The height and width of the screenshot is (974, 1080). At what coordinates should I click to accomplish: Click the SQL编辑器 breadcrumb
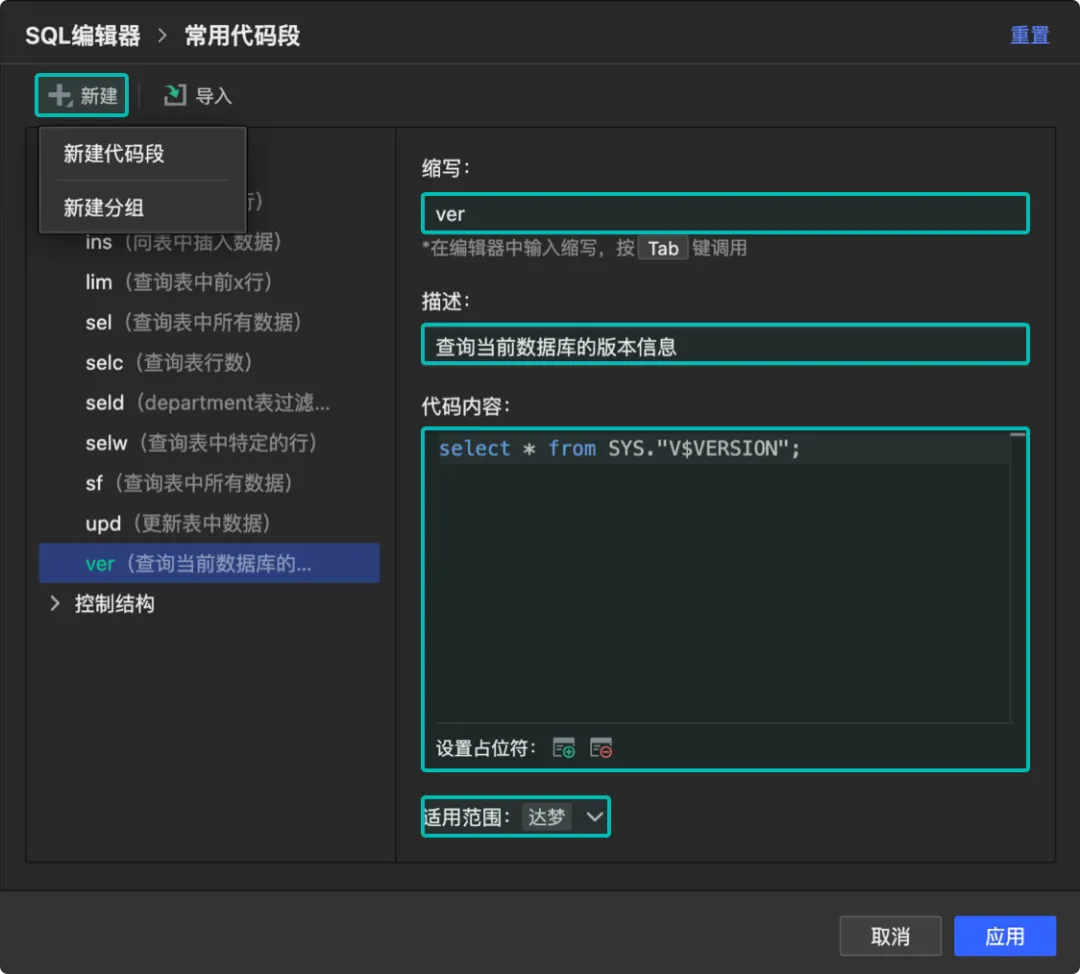pos(83,36)
